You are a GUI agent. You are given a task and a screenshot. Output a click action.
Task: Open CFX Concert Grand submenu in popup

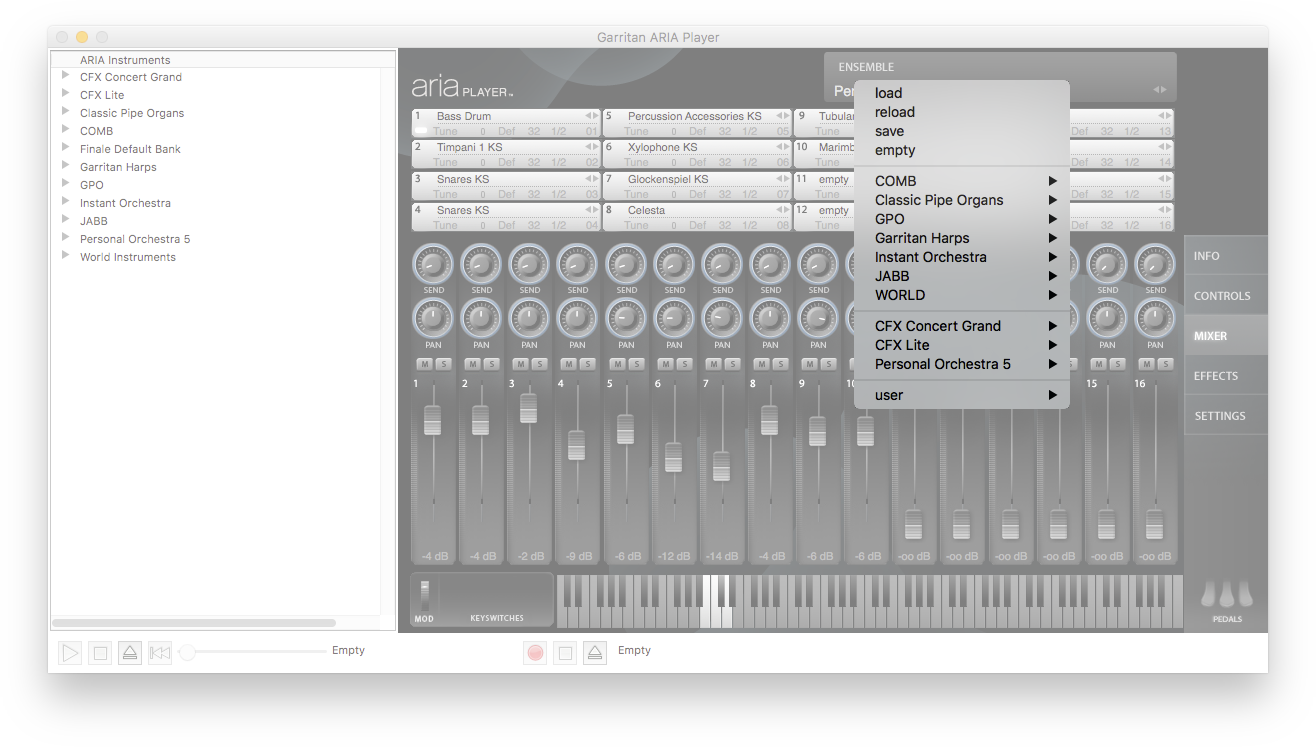tap(962, 326)
